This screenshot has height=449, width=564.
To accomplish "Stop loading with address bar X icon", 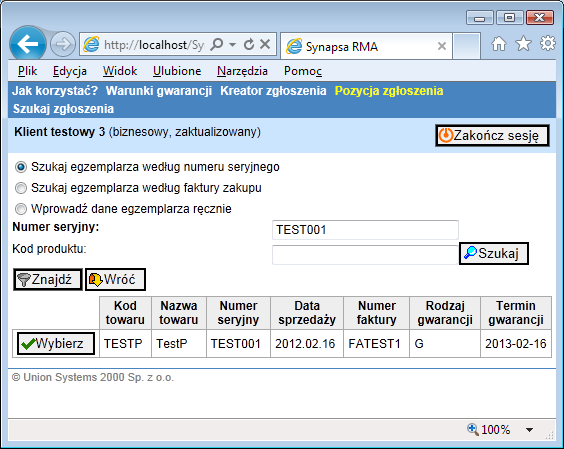I will [x=265, y=44].
